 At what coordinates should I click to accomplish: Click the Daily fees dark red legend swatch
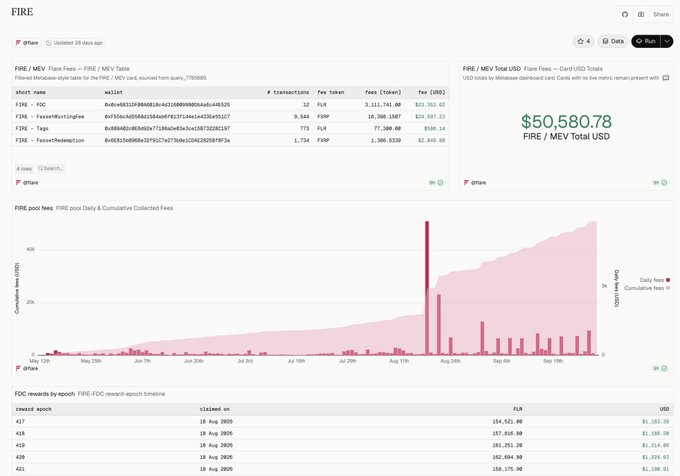[668, 280]
